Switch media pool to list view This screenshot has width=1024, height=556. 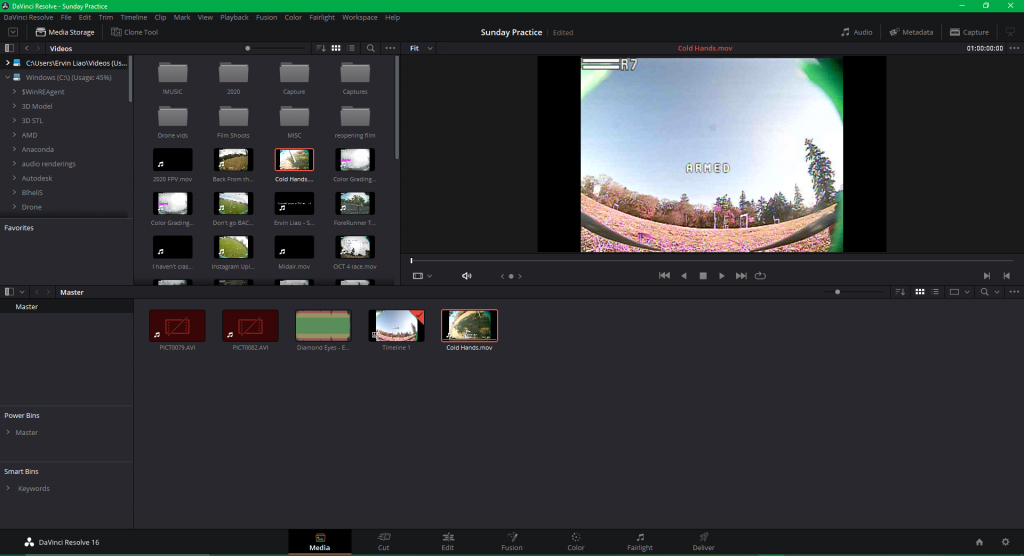935,292
